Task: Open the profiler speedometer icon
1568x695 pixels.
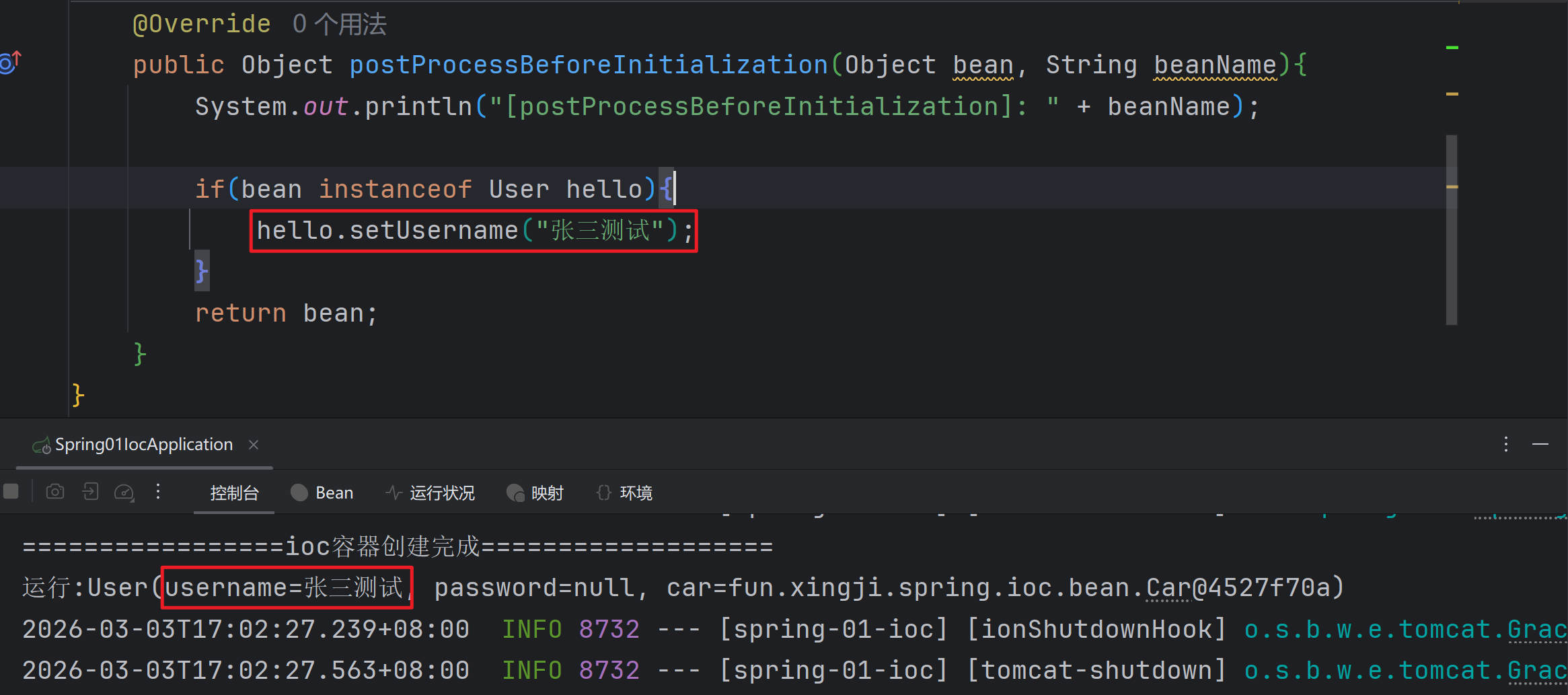Action: coord(124,492)
